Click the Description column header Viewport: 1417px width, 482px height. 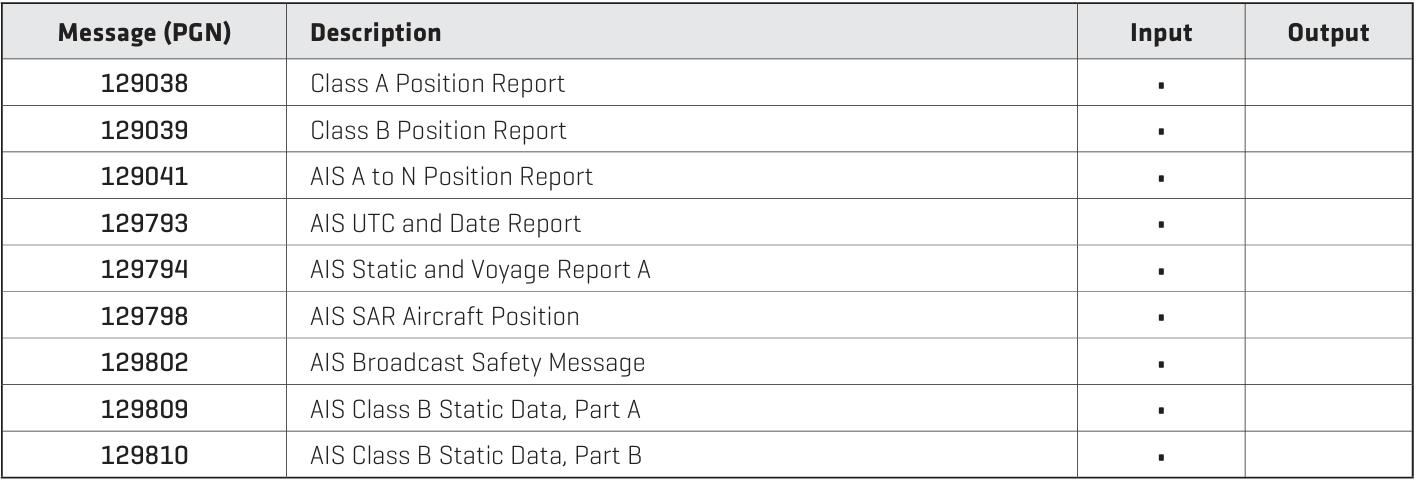click(376, 33)
